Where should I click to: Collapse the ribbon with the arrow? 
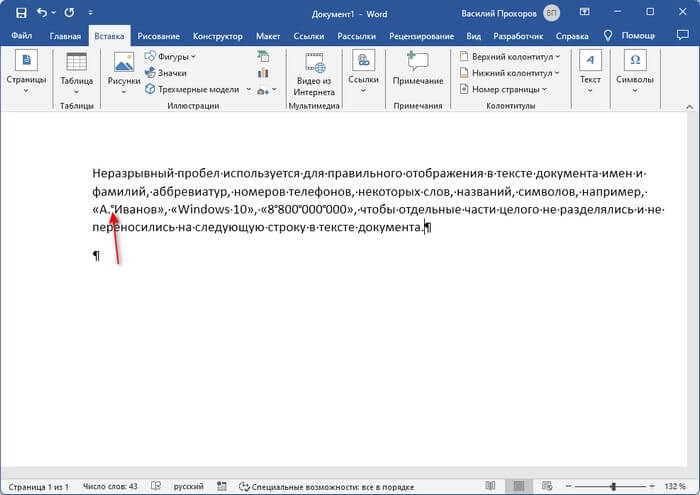(689, 107)
